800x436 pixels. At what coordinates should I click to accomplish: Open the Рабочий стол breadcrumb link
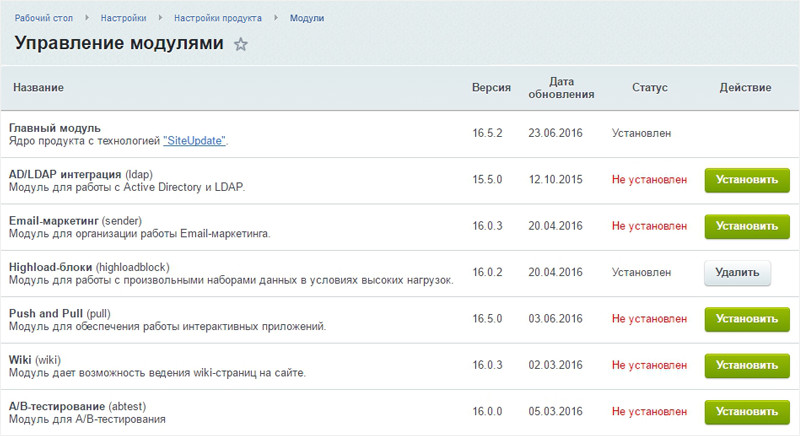click(45, 18)
